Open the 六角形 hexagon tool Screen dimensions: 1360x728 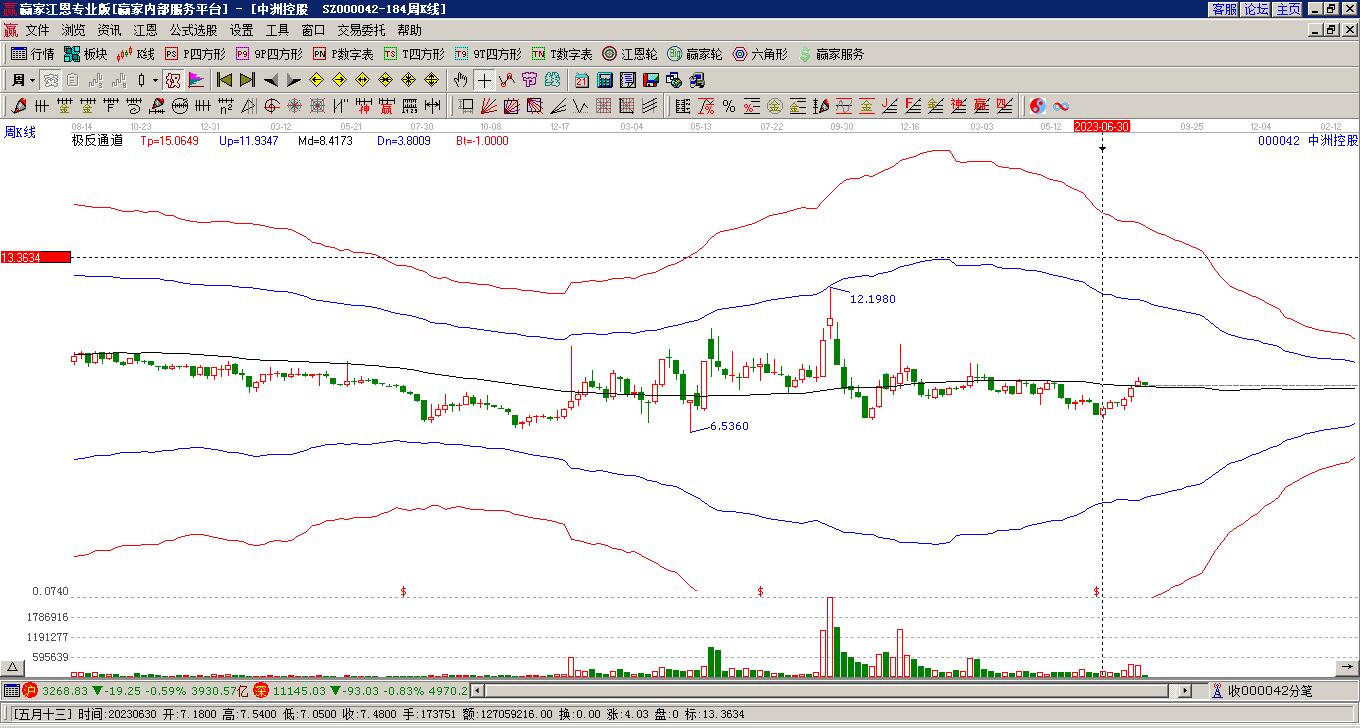[x=760, y=54]
